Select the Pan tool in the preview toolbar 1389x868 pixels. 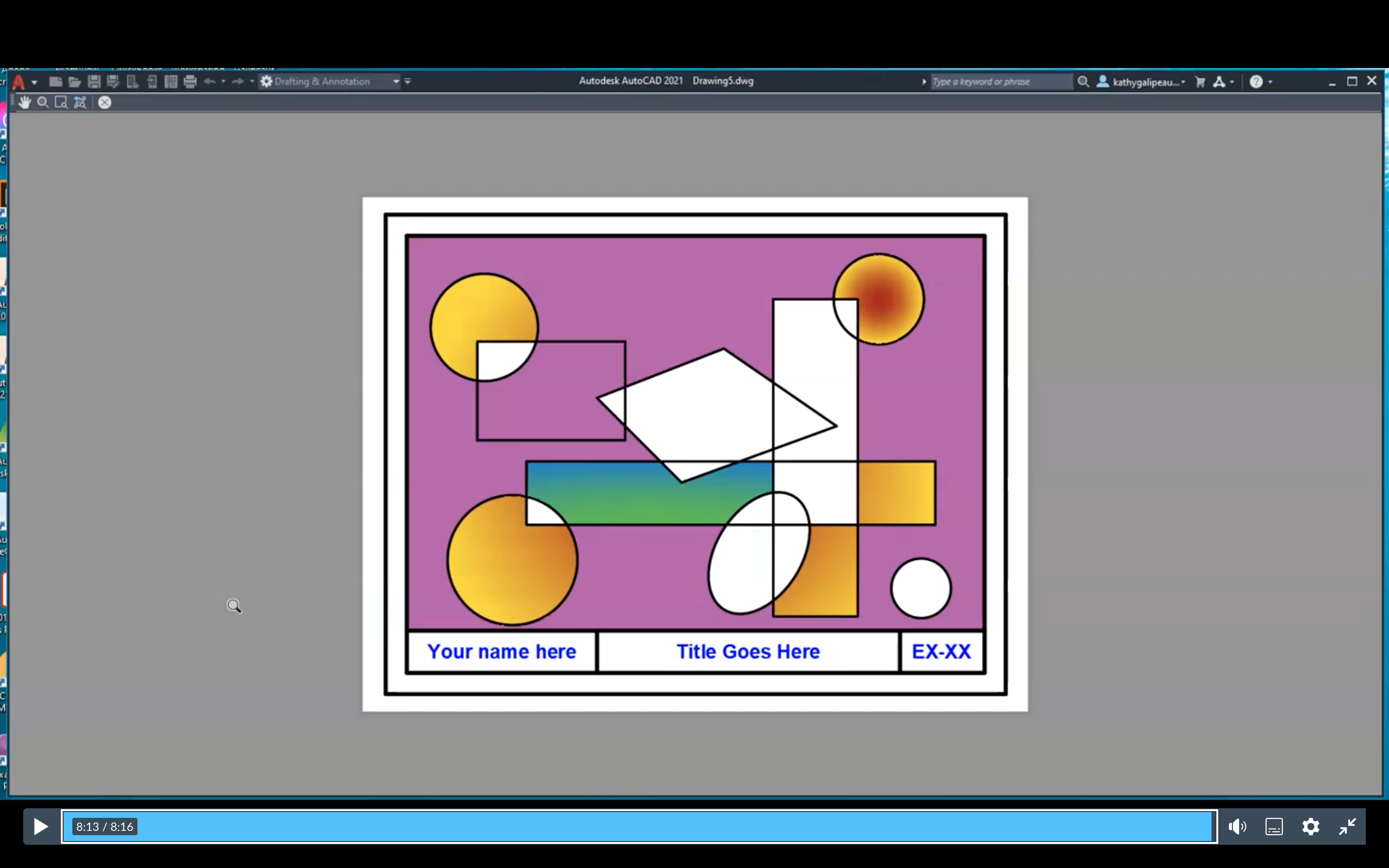[25, 102]
